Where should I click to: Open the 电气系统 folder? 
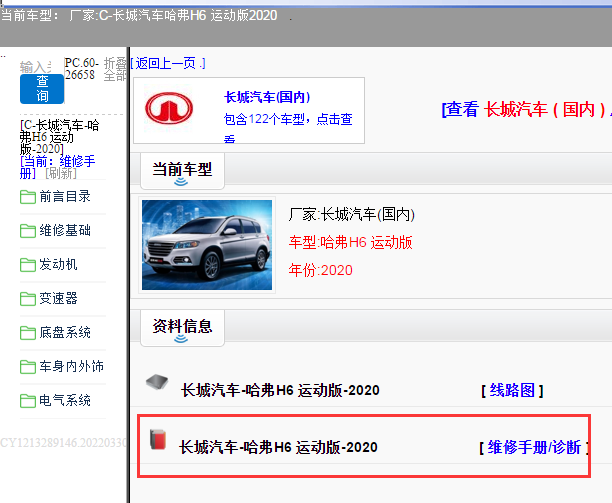[x=65, y=400]
